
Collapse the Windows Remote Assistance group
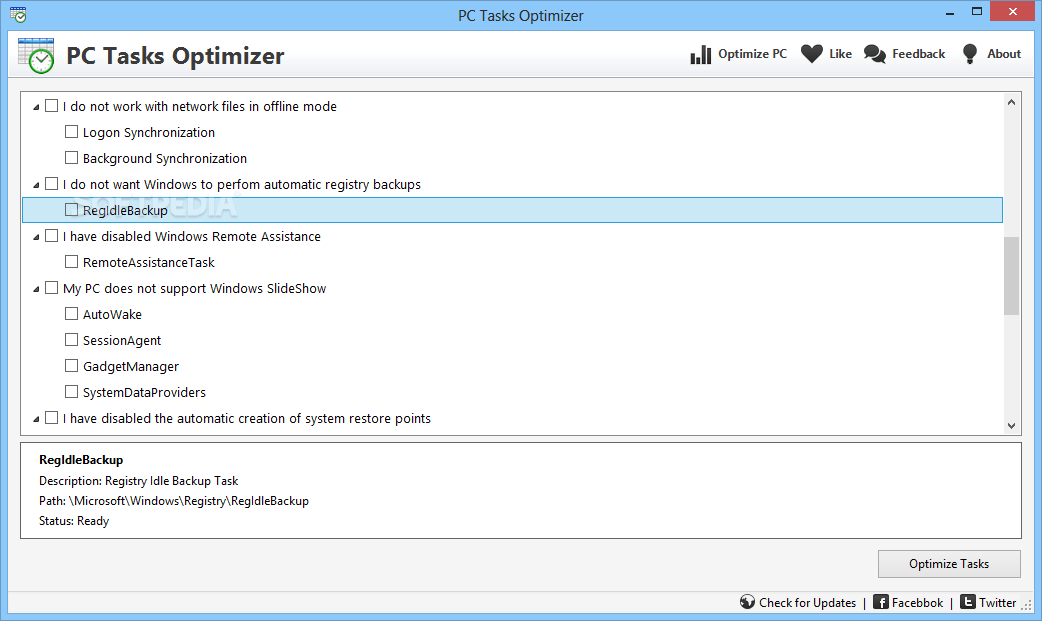click(x=36, y=237)
